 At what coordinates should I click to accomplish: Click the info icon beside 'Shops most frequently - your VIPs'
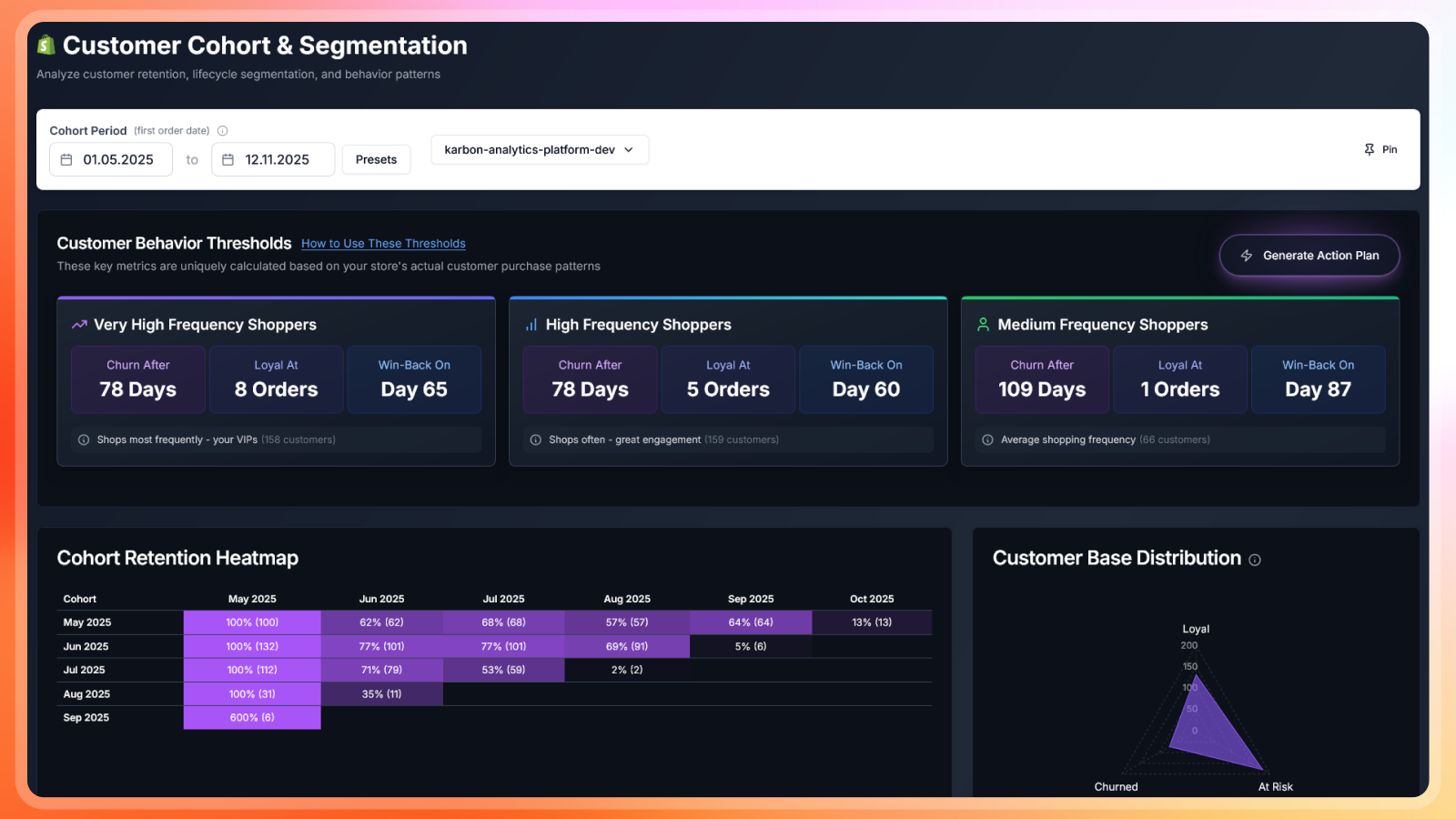[x=82, y=440]
